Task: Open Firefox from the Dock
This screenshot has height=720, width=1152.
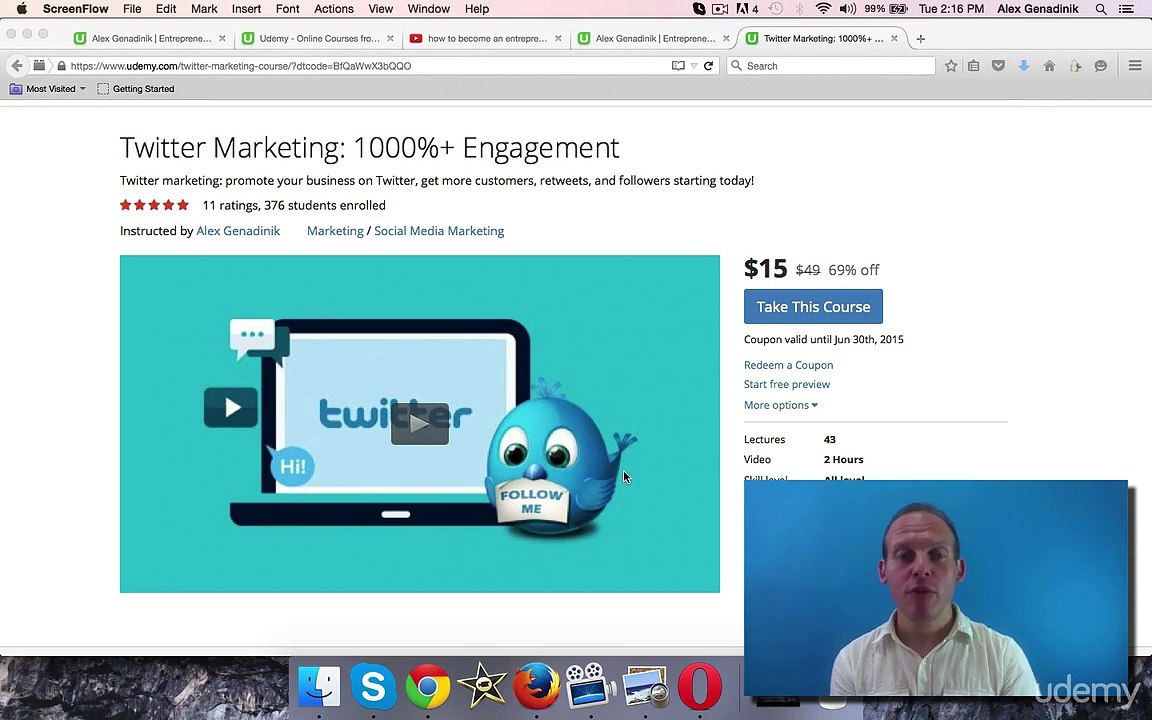Action: (536, 686)
